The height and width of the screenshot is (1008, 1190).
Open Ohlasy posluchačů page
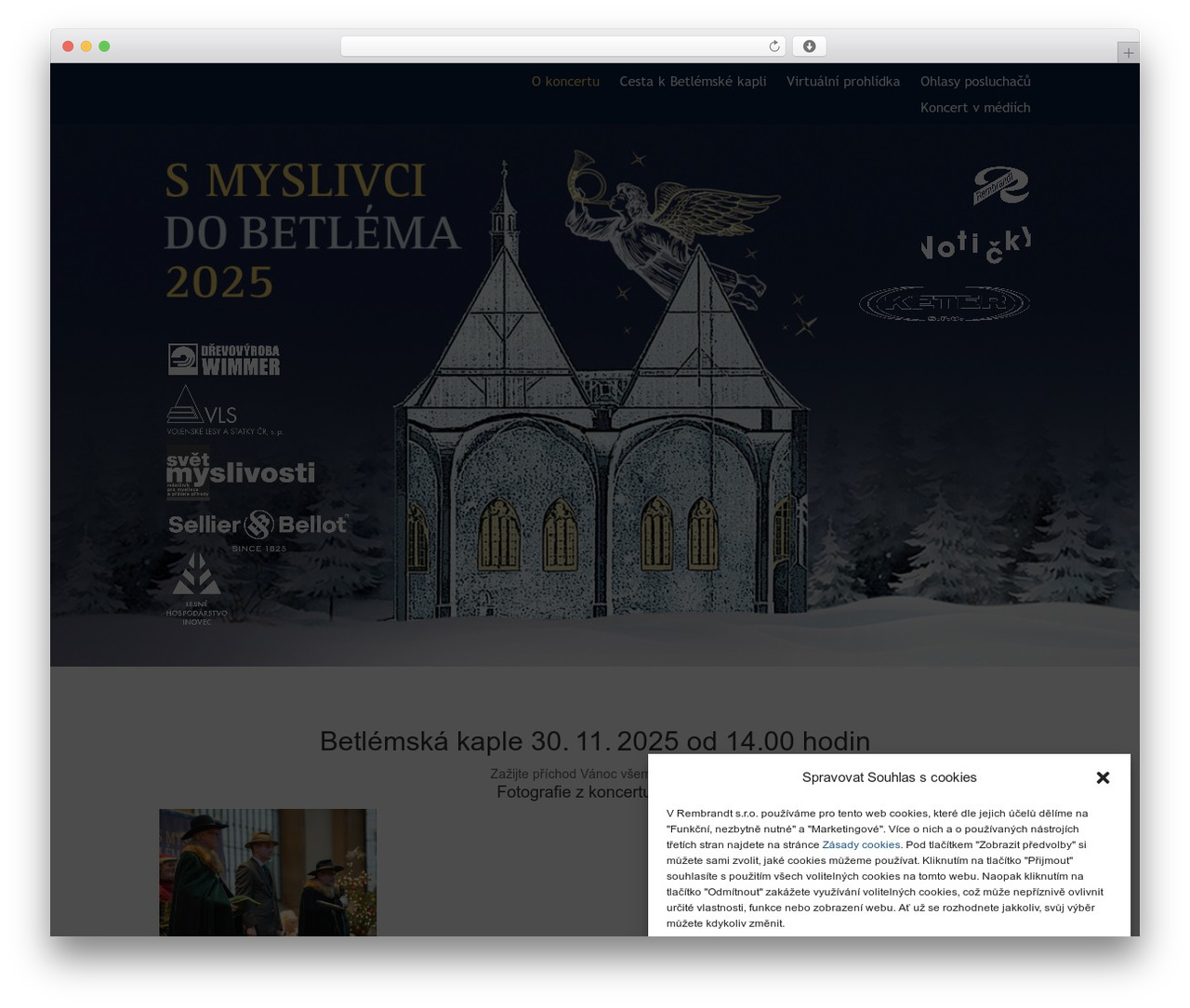click(975, 82)
